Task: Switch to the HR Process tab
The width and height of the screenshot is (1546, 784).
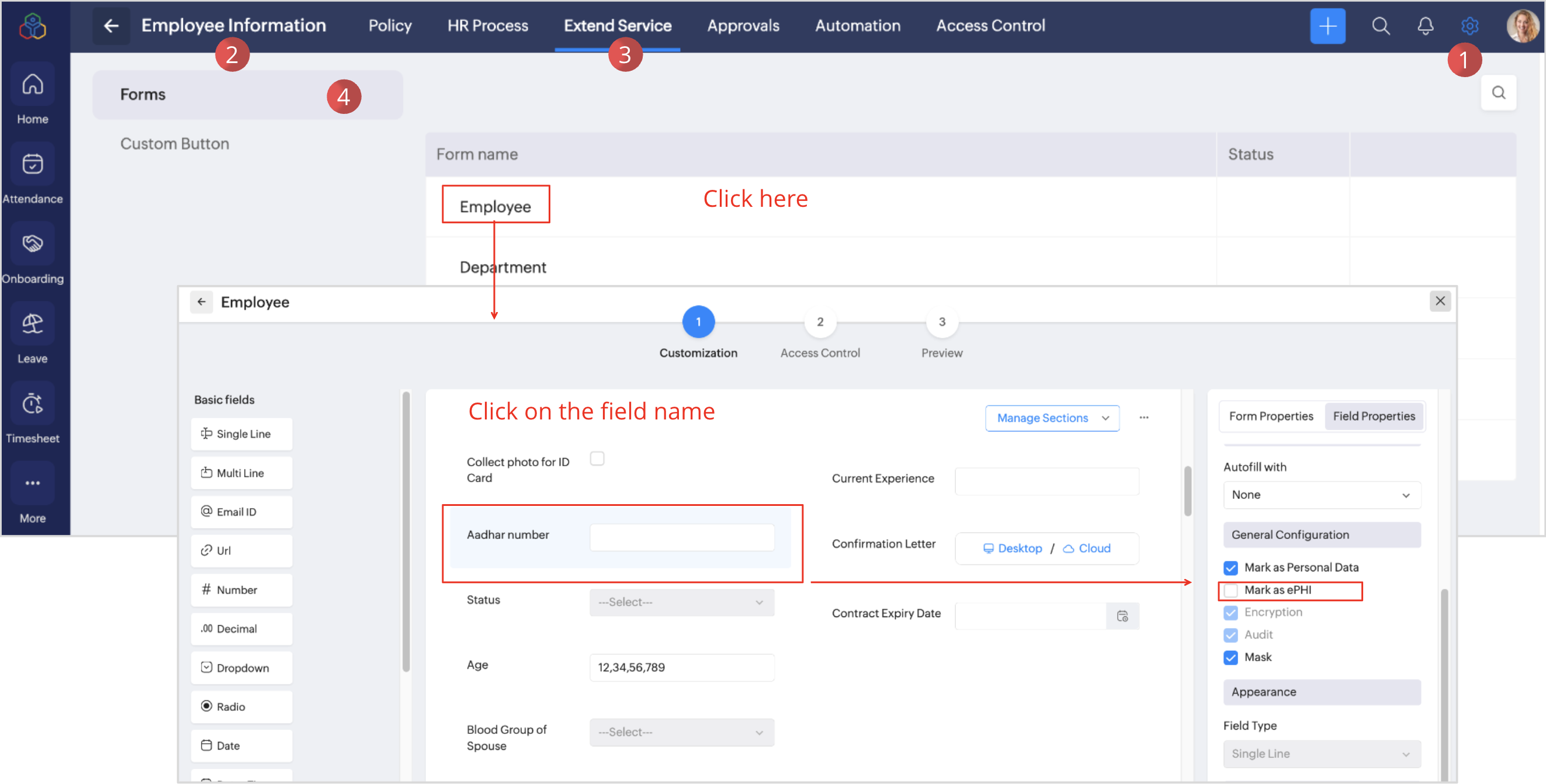Action: [x=487, y=26]
